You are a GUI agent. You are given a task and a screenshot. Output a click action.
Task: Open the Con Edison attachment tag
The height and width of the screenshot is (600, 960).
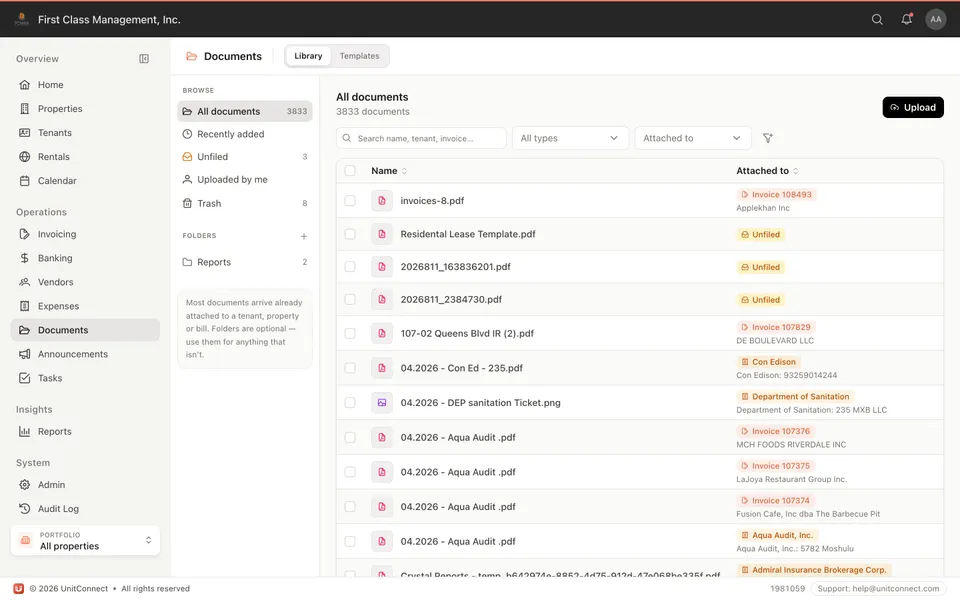click(x=768, y=362)
